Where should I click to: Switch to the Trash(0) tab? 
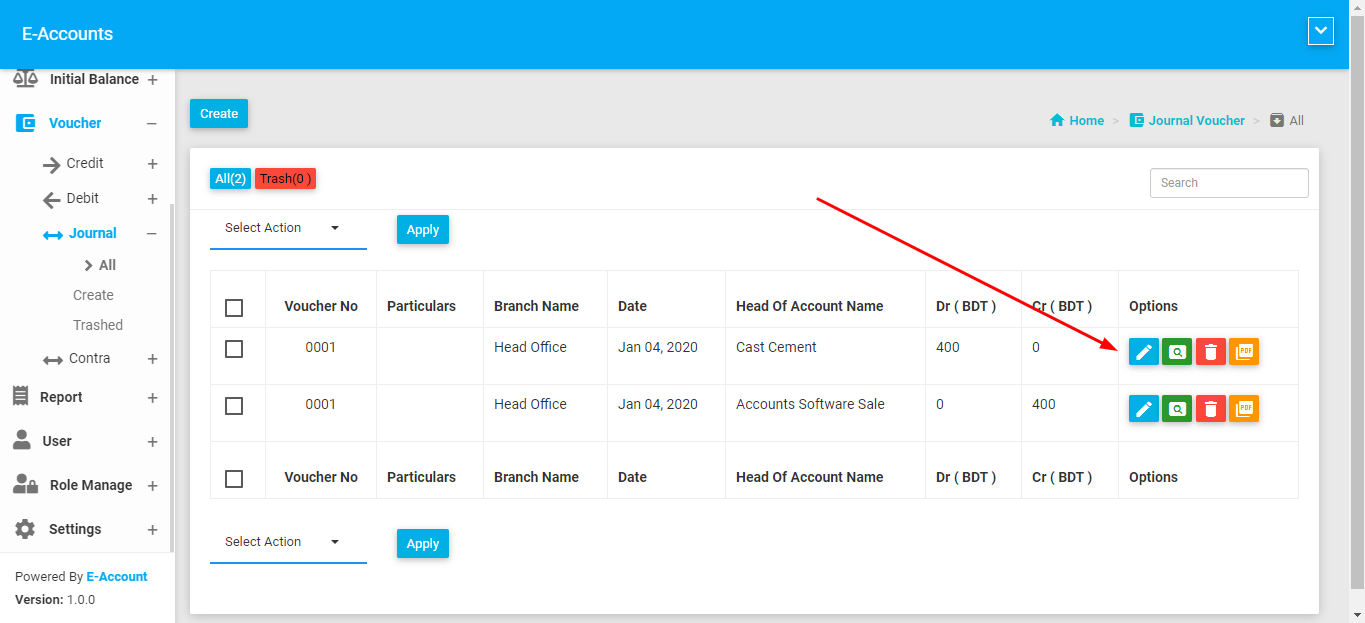coord(285,179)
